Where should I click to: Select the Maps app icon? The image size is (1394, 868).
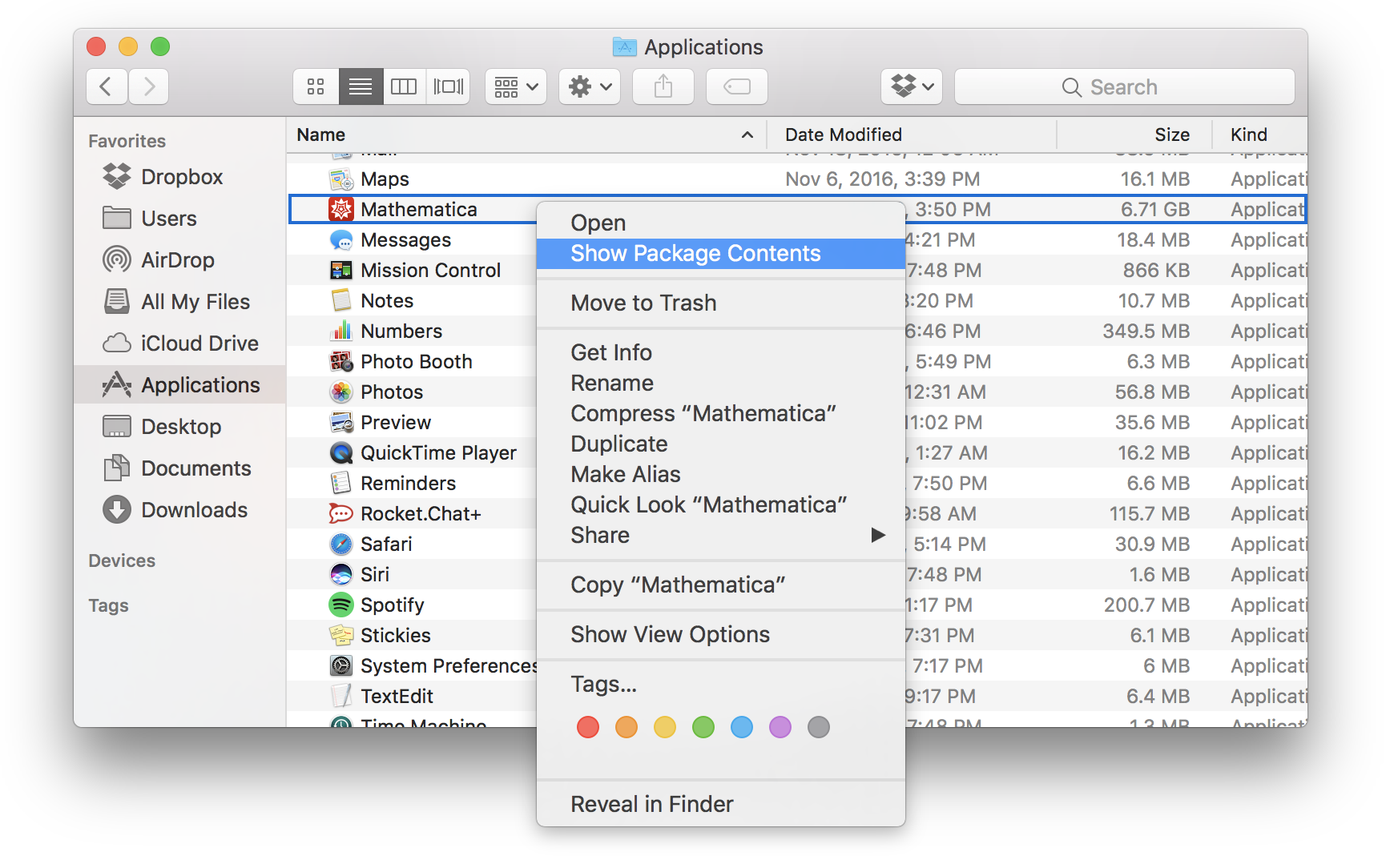pyautogui.click(x=341, y=179)
